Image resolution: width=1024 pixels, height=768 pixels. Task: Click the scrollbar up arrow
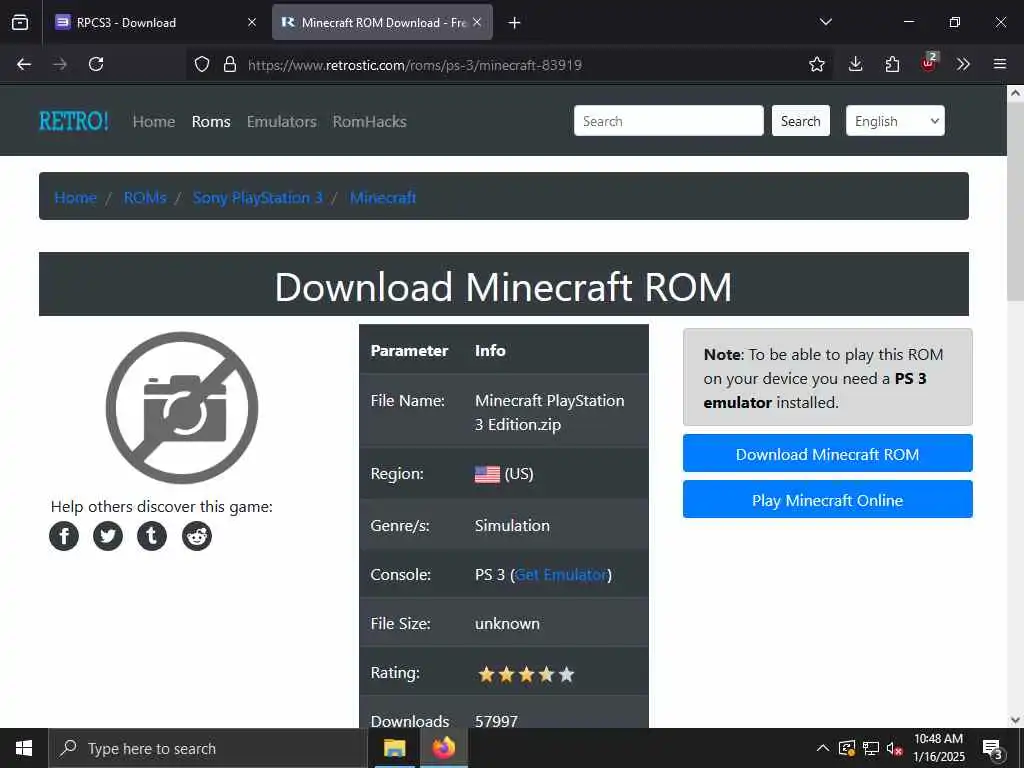1015,93
